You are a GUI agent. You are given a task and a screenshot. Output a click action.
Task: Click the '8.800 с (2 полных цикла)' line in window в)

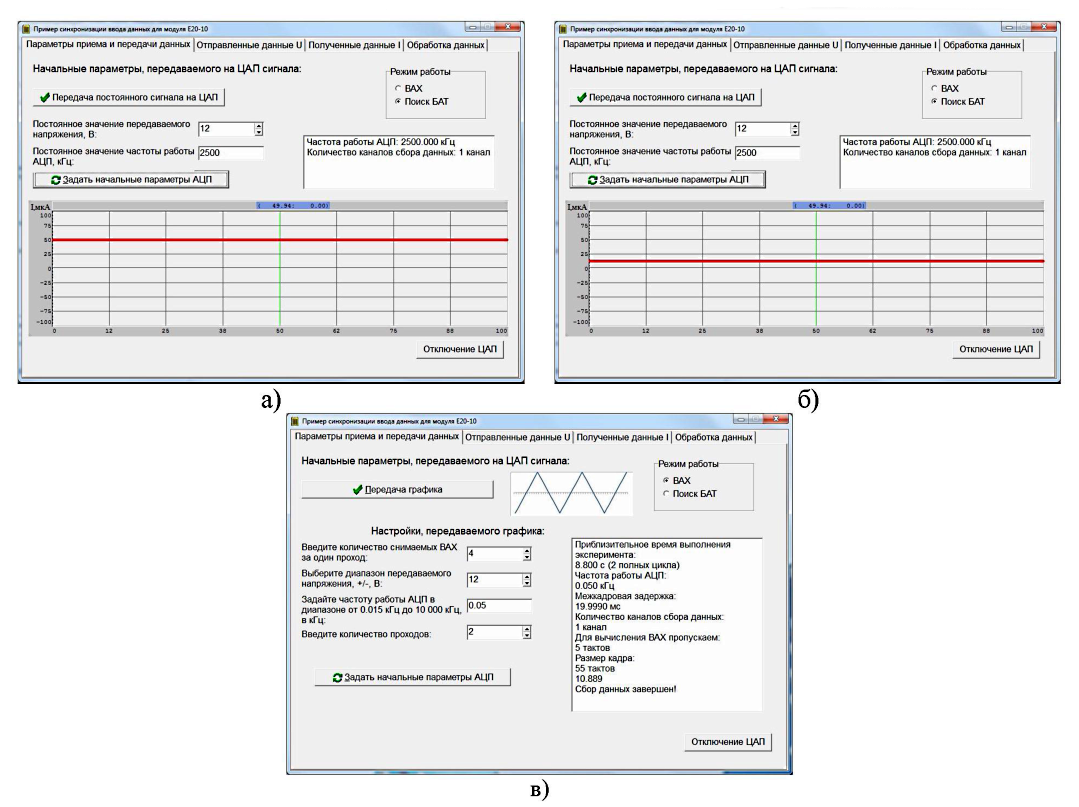[627, 565]
